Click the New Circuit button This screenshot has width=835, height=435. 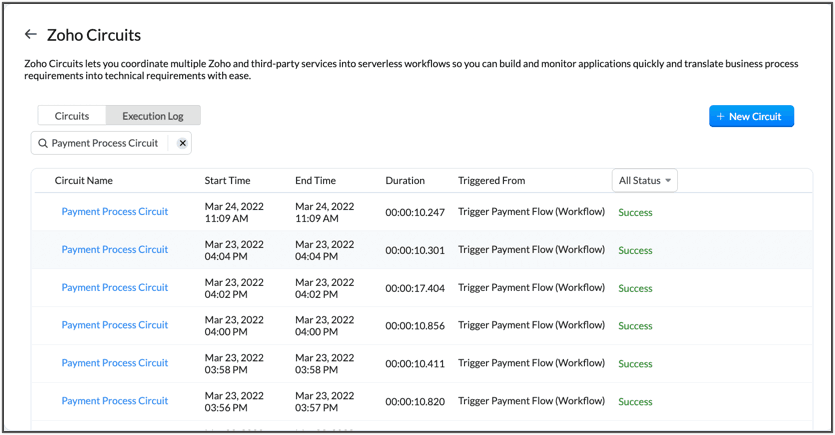(751, 116)
